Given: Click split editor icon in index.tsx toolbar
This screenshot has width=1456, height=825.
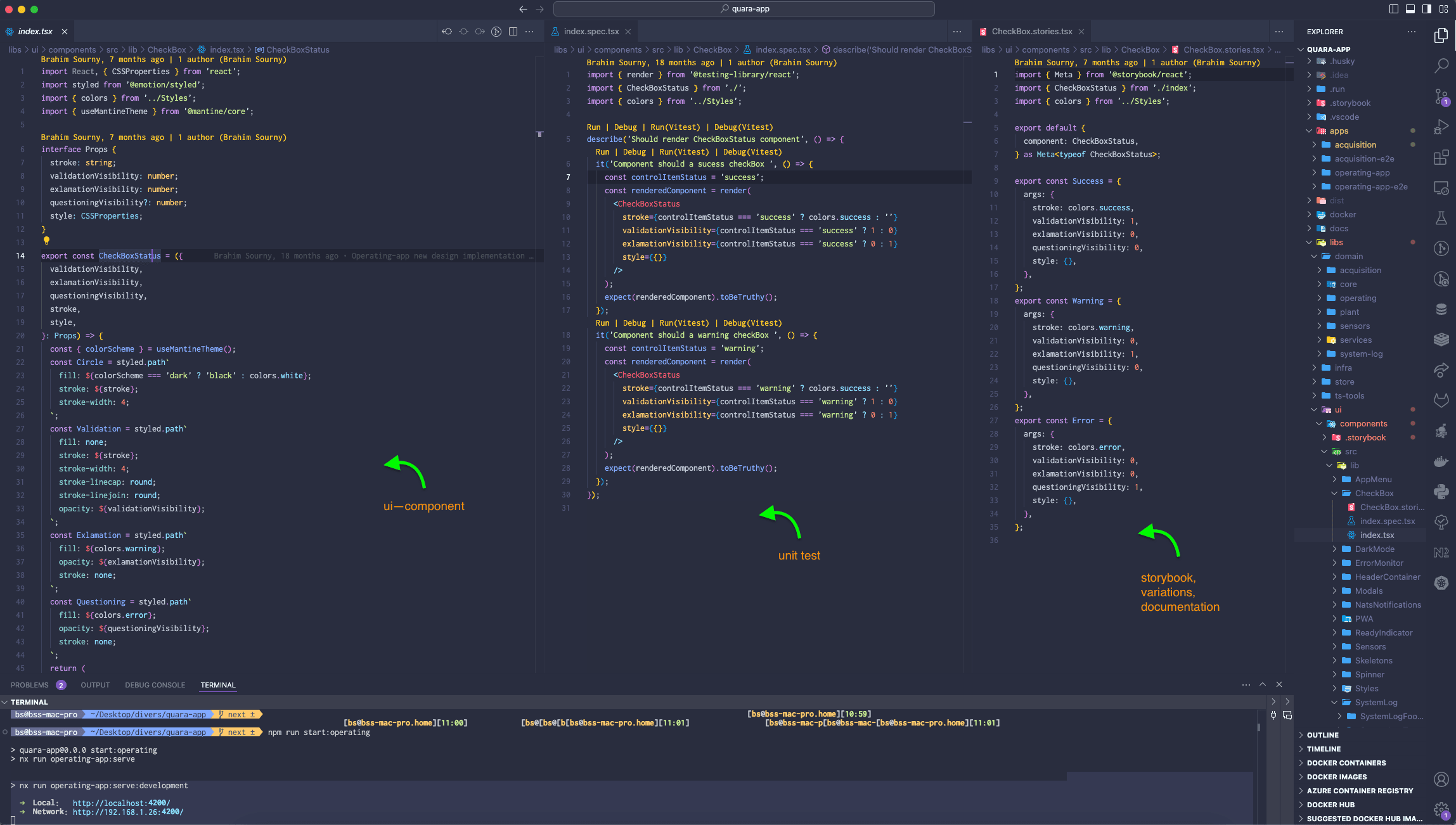Looking at the screenshot, I should point(513,32).
